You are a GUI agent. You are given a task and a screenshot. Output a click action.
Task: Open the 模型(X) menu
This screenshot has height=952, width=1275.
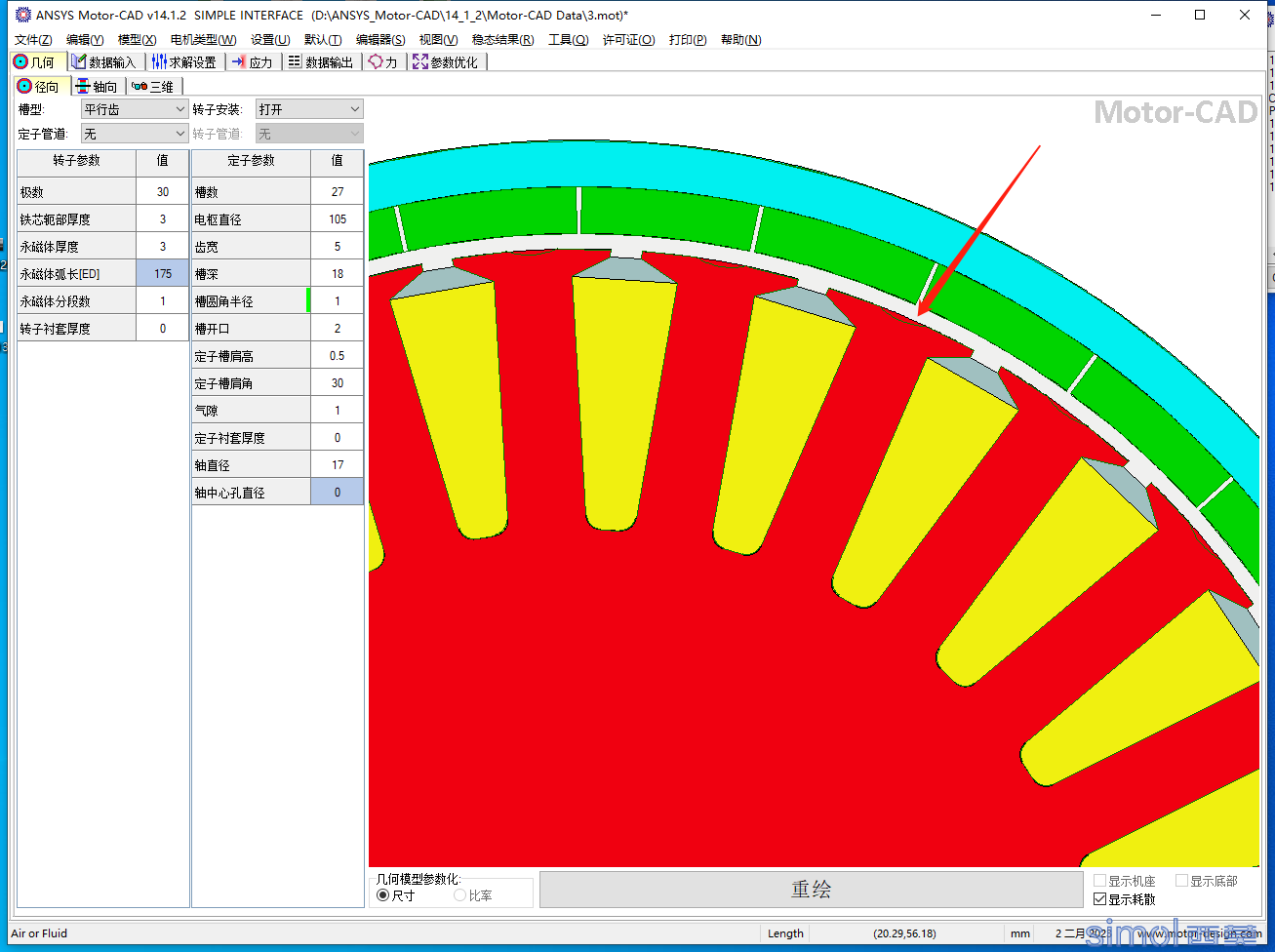[x=137, y=39]
